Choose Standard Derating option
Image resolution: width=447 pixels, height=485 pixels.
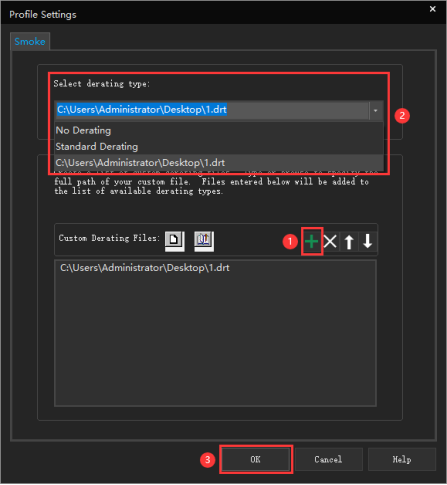tap(219, 147)
